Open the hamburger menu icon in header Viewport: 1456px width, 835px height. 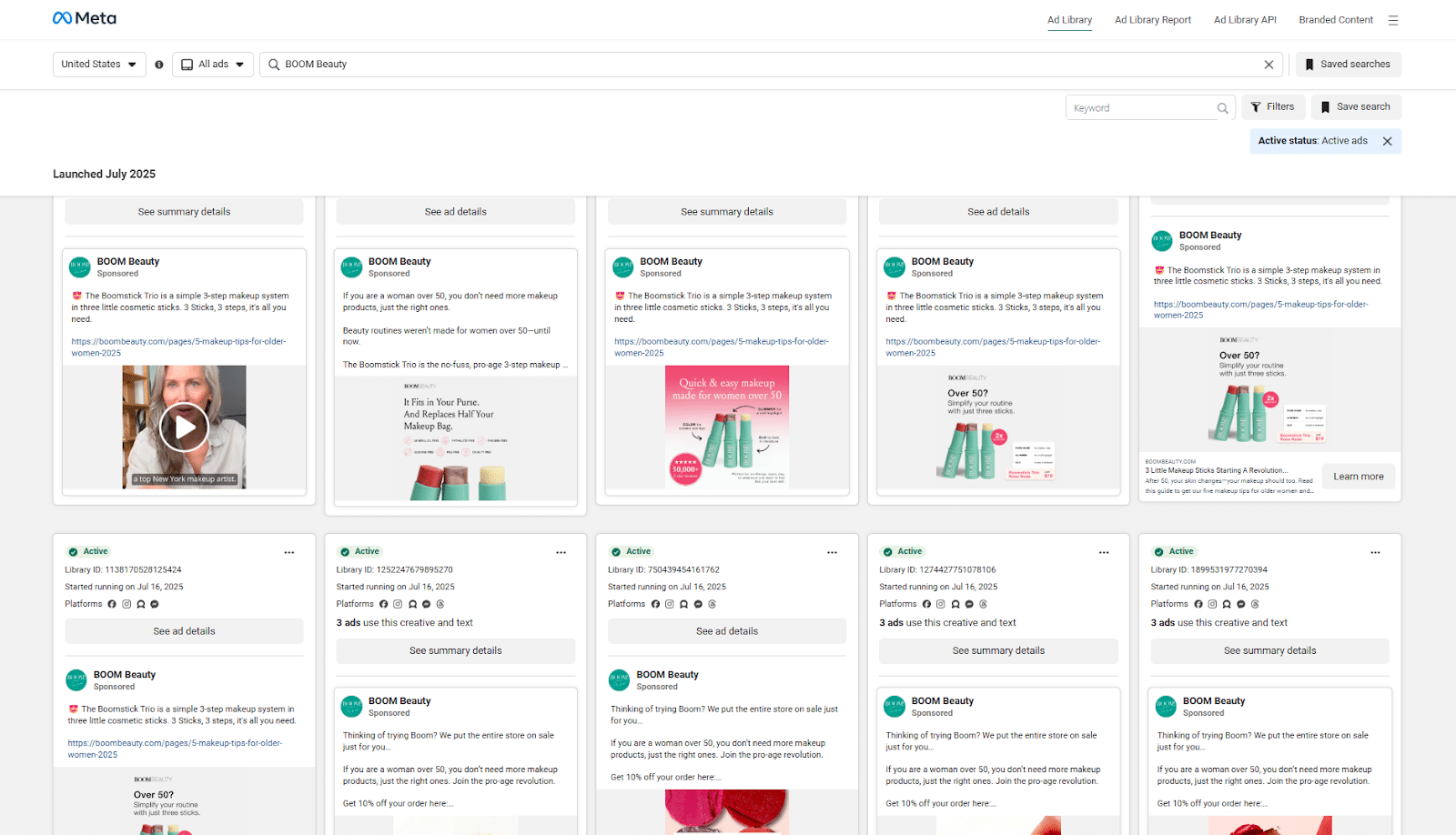pos(1392,20)
